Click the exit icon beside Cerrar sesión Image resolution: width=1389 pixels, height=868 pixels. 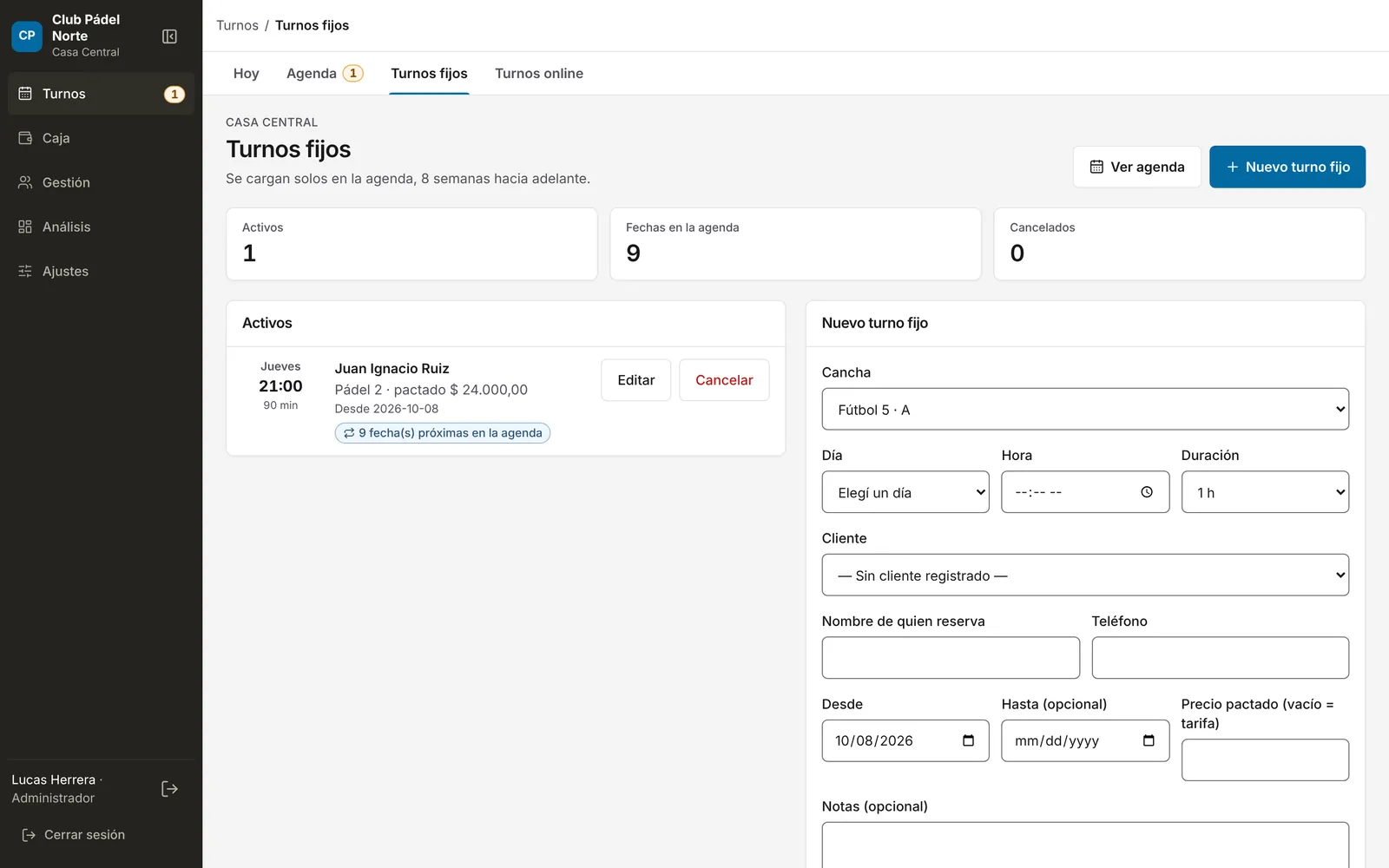tap(29, 835)
